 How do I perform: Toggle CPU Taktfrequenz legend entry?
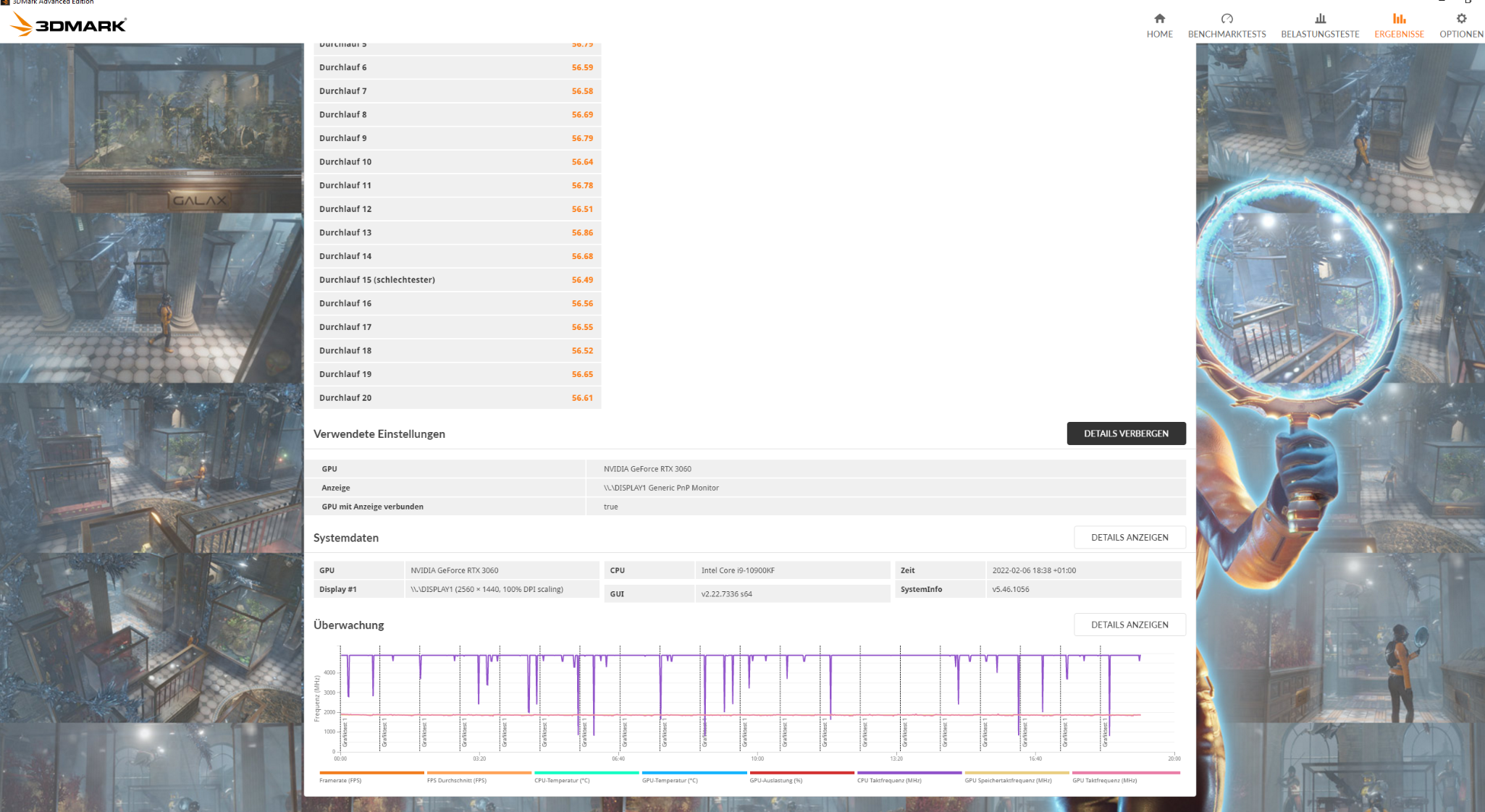tap(889, 780)
